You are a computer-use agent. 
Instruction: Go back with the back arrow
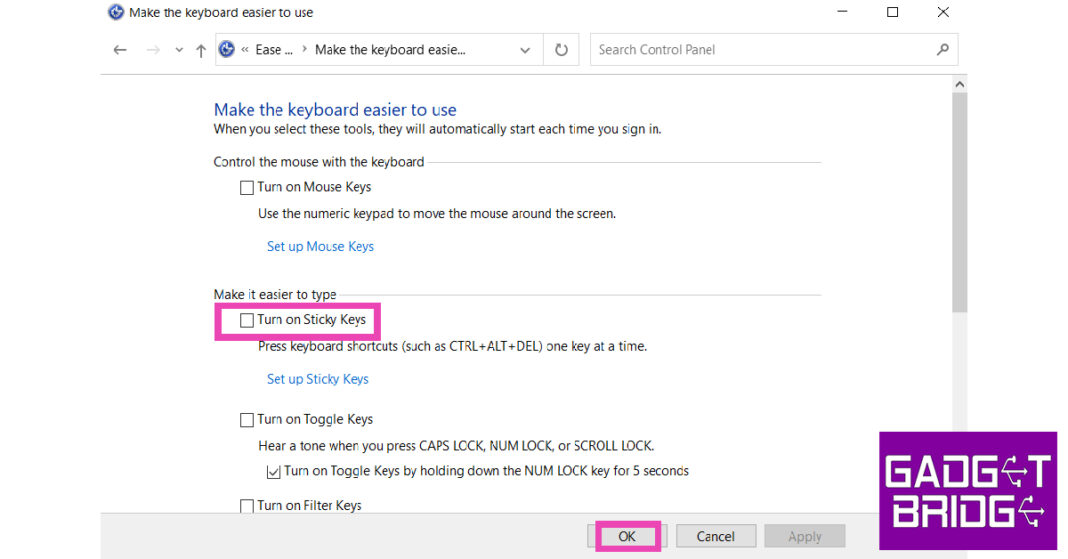click(x=120, y=50)
